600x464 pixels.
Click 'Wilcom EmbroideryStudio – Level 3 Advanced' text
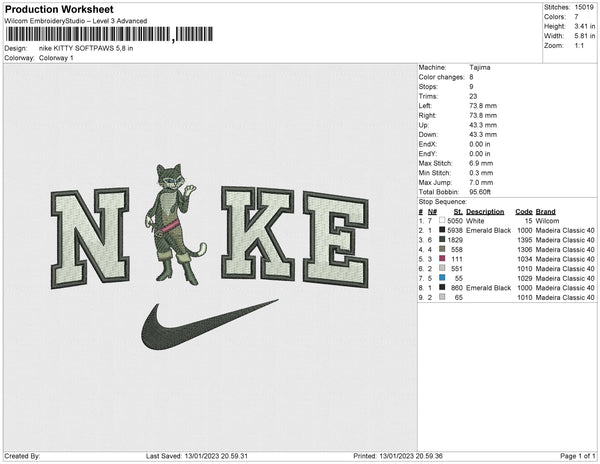tap(76, 21)
